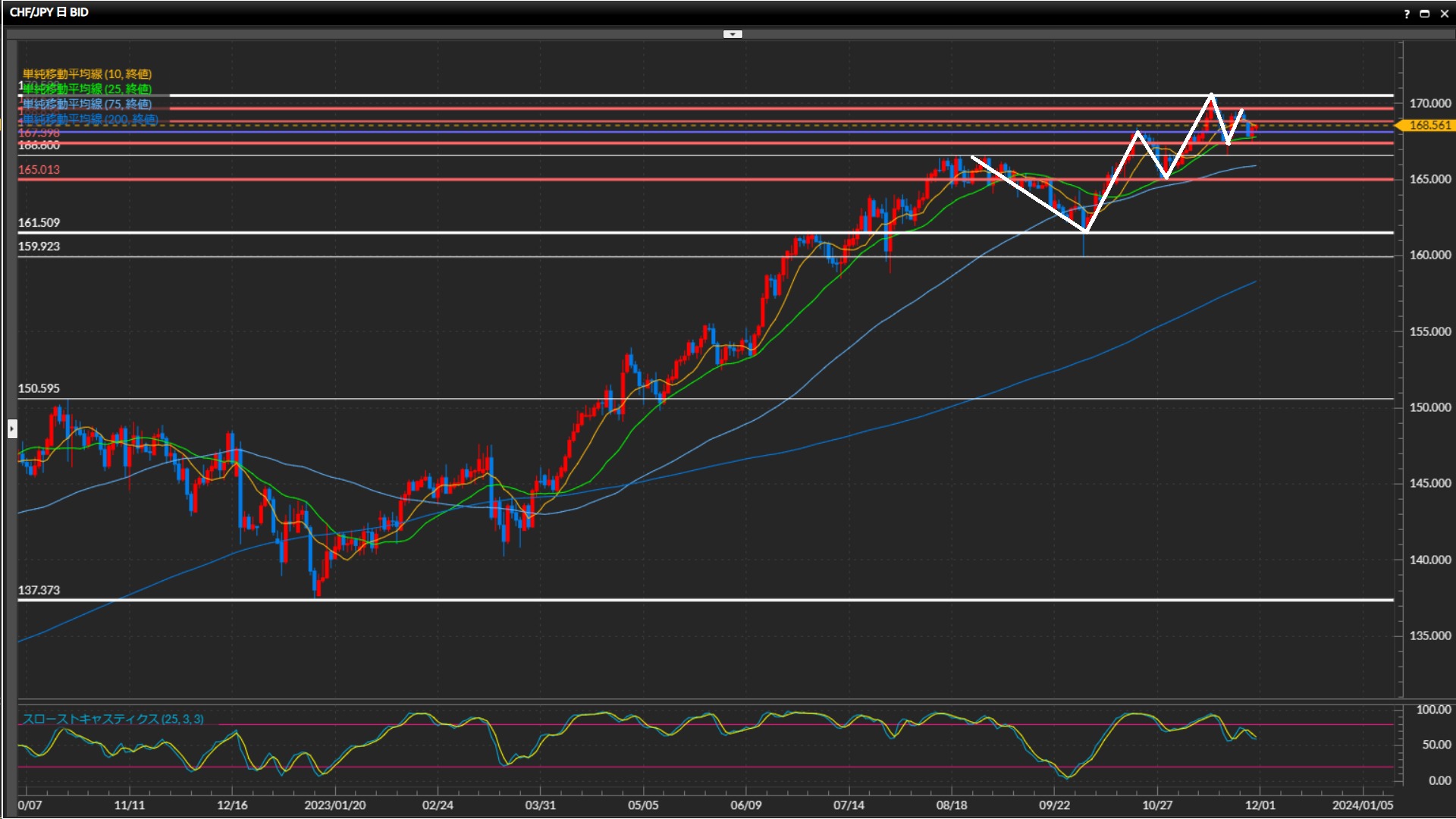Screen dimensions: 1456x819
Task: Select the 75-period moving average legend
Action: tap(87, 104)
